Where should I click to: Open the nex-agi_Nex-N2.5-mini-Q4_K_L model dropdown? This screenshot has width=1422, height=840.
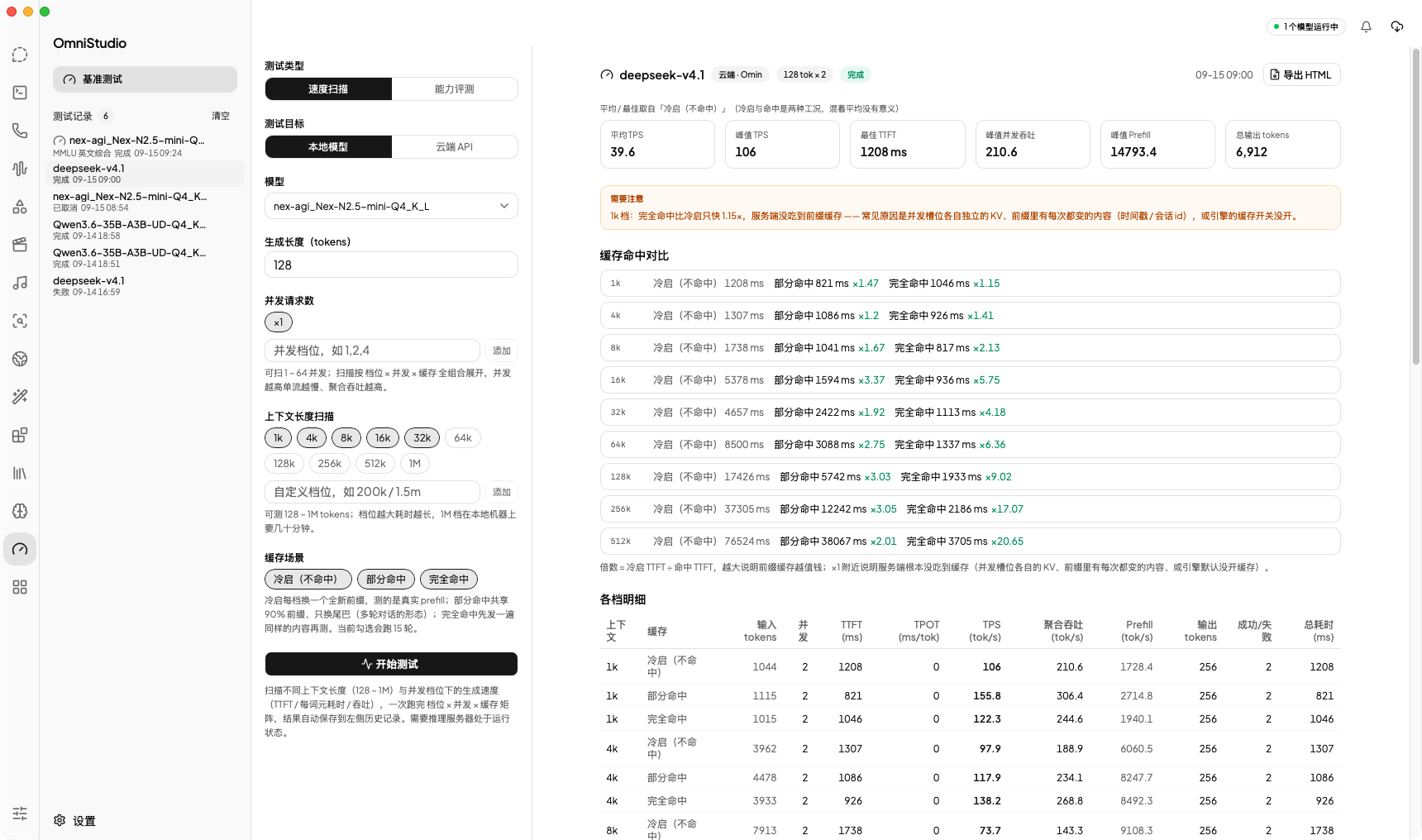(391, 206)
